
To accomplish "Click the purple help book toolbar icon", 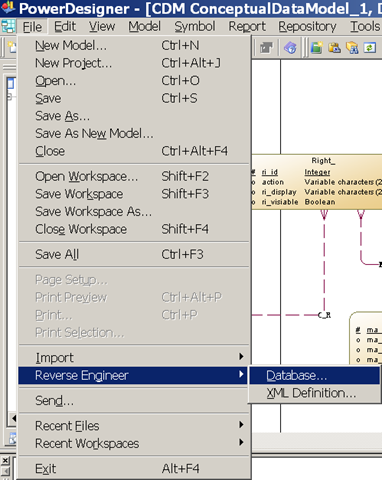I will [290, 48].
